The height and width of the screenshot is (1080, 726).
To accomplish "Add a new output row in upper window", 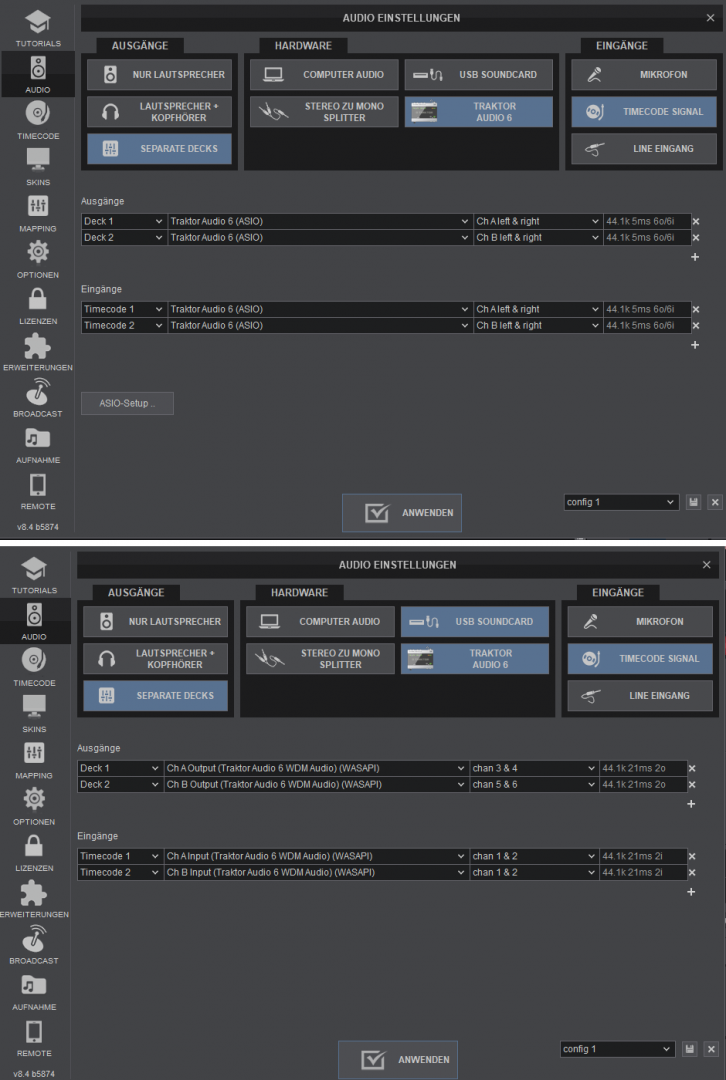I will click(x=695, y=257).
